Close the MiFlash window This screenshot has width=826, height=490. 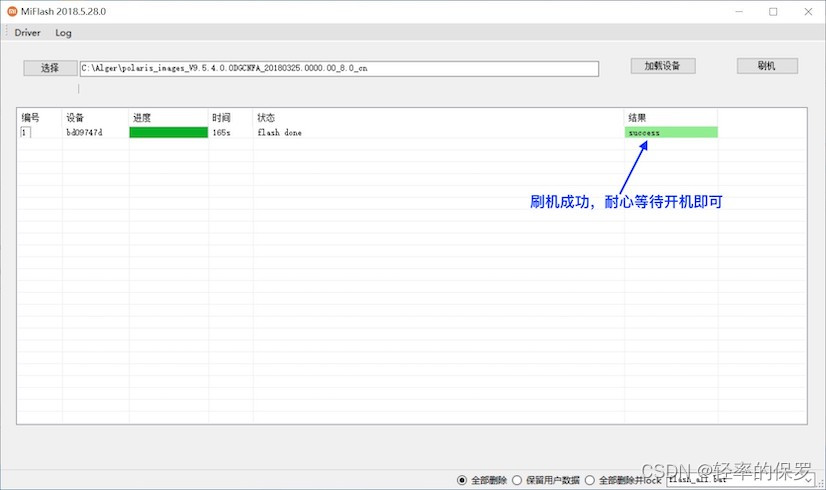pos(808,12)
